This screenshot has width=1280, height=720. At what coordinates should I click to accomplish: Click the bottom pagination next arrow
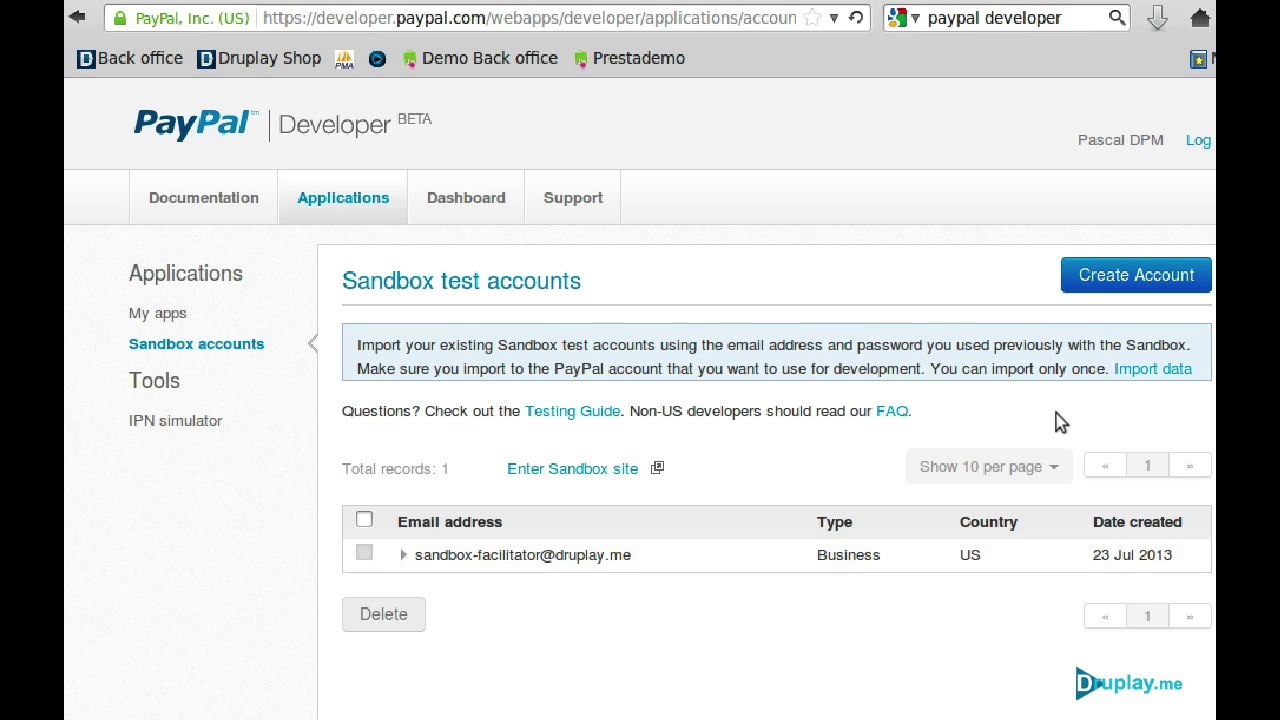pyautogui.click(x=1189, y=616)
